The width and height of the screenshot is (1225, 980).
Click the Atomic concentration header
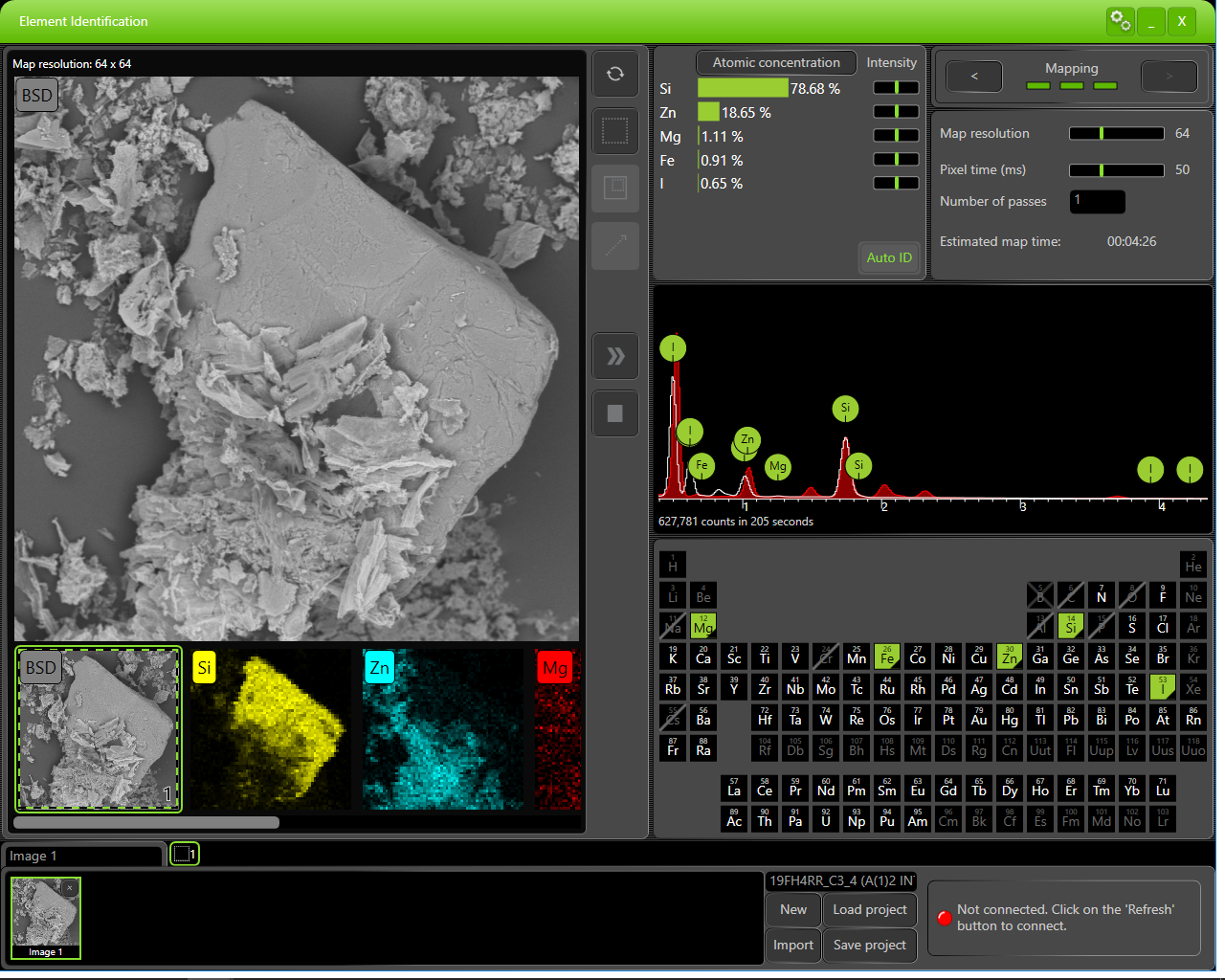coord(775,63)
